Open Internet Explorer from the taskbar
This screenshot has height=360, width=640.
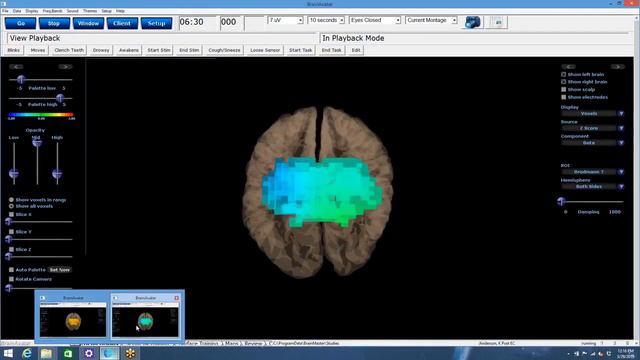click(x=27, y=353)
